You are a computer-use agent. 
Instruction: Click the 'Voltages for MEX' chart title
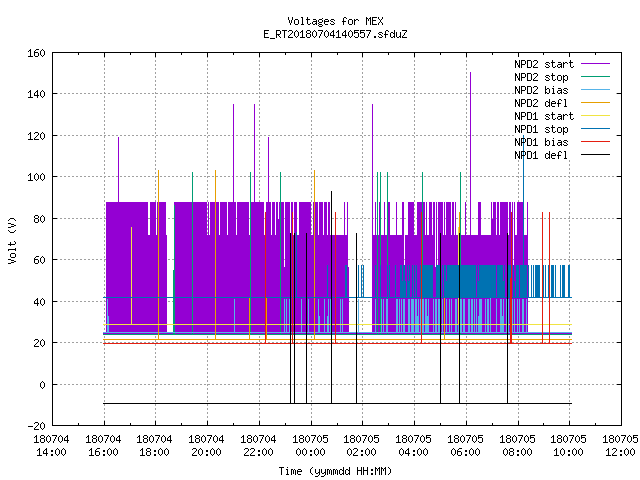tap(335, 21)
